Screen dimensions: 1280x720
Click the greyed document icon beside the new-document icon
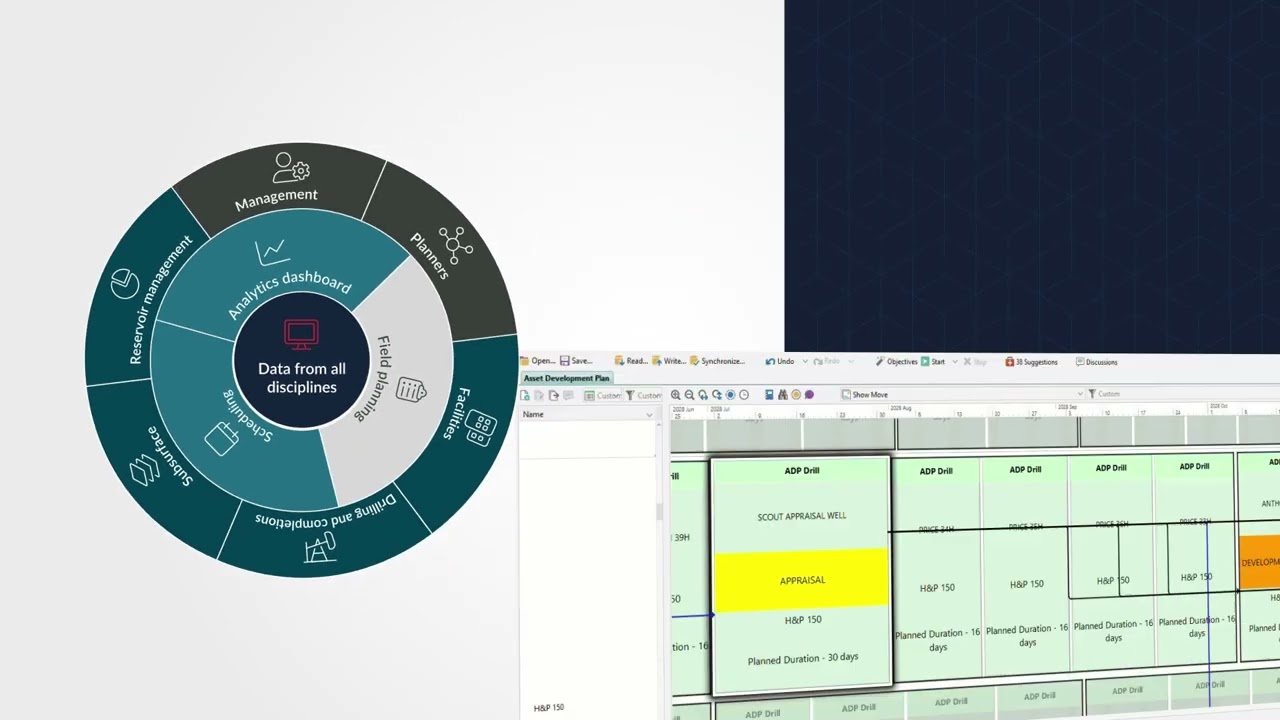pos(539,395)
